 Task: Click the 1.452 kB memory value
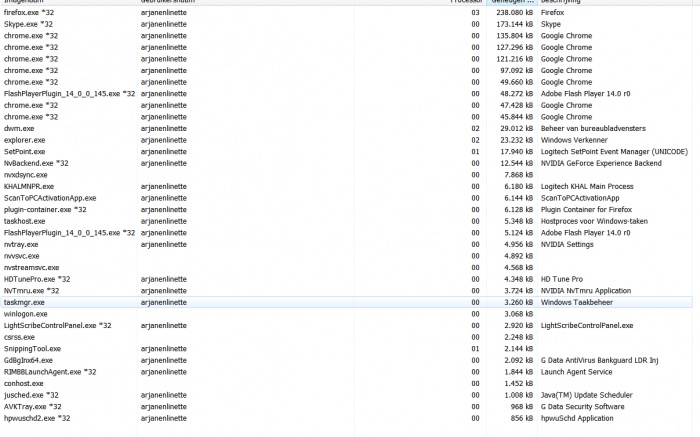[x=518, y=384]
